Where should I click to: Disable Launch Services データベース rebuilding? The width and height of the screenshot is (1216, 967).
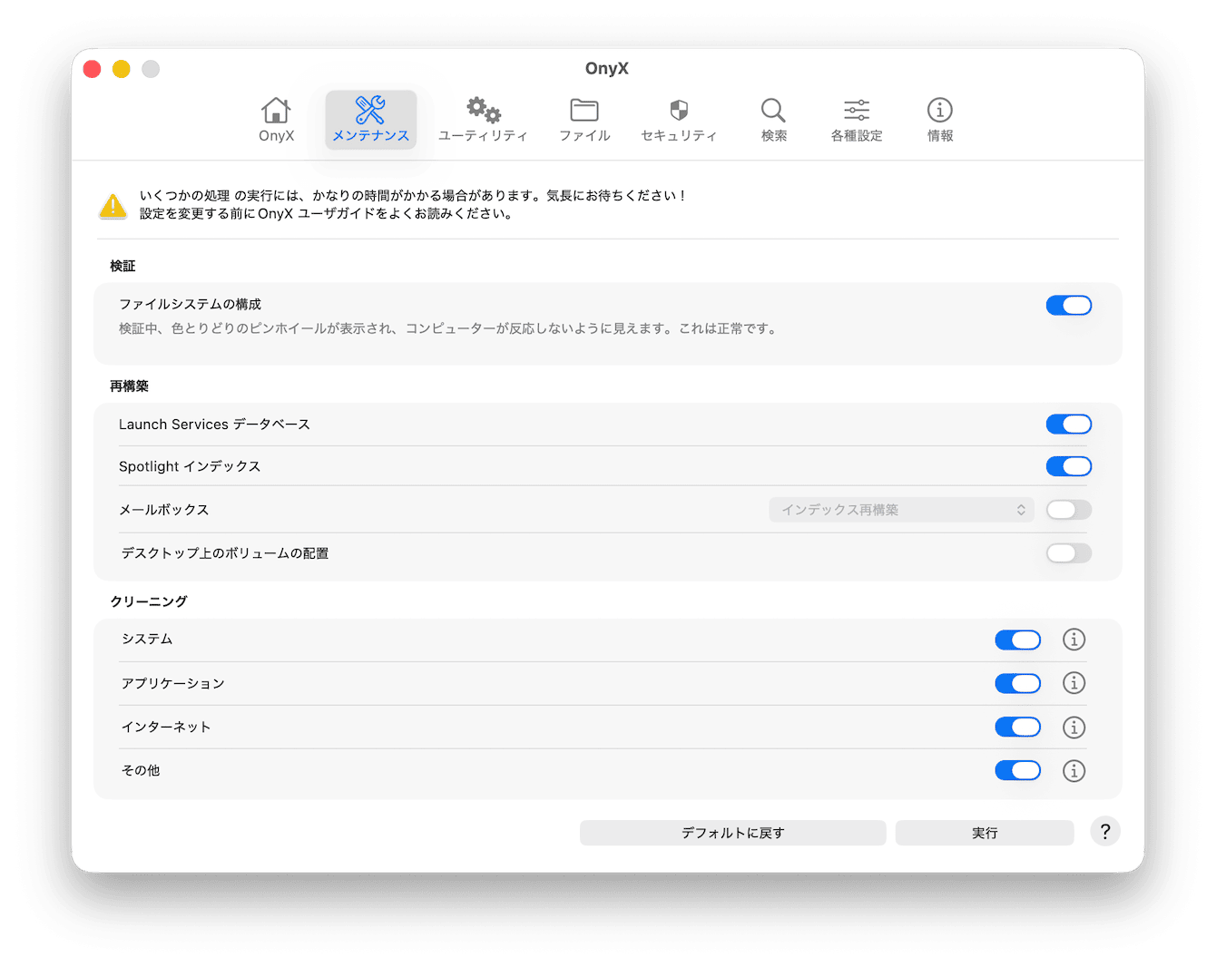tap(1068, 423)
